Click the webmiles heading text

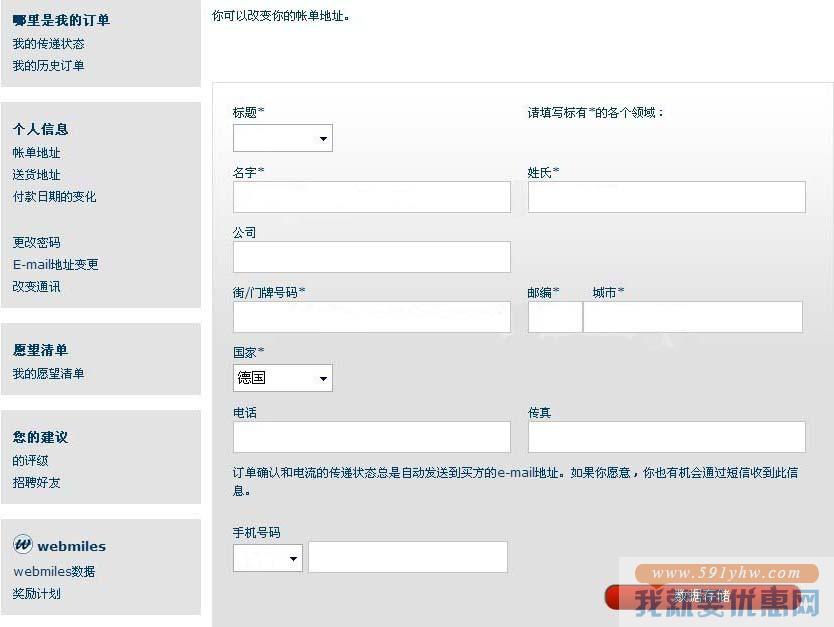tap(72, 546)
